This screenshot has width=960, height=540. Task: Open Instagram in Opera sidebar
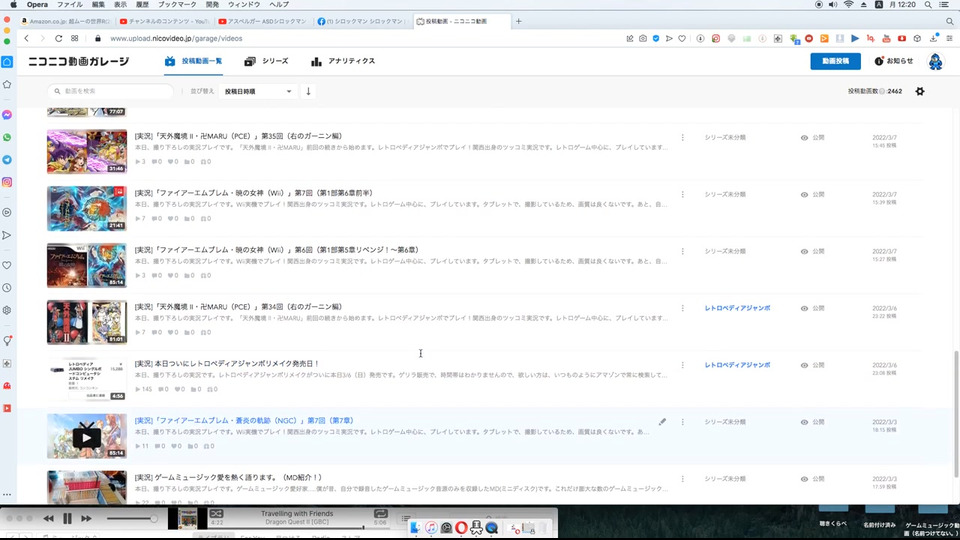pyautogui.click(x=7, y=182)
